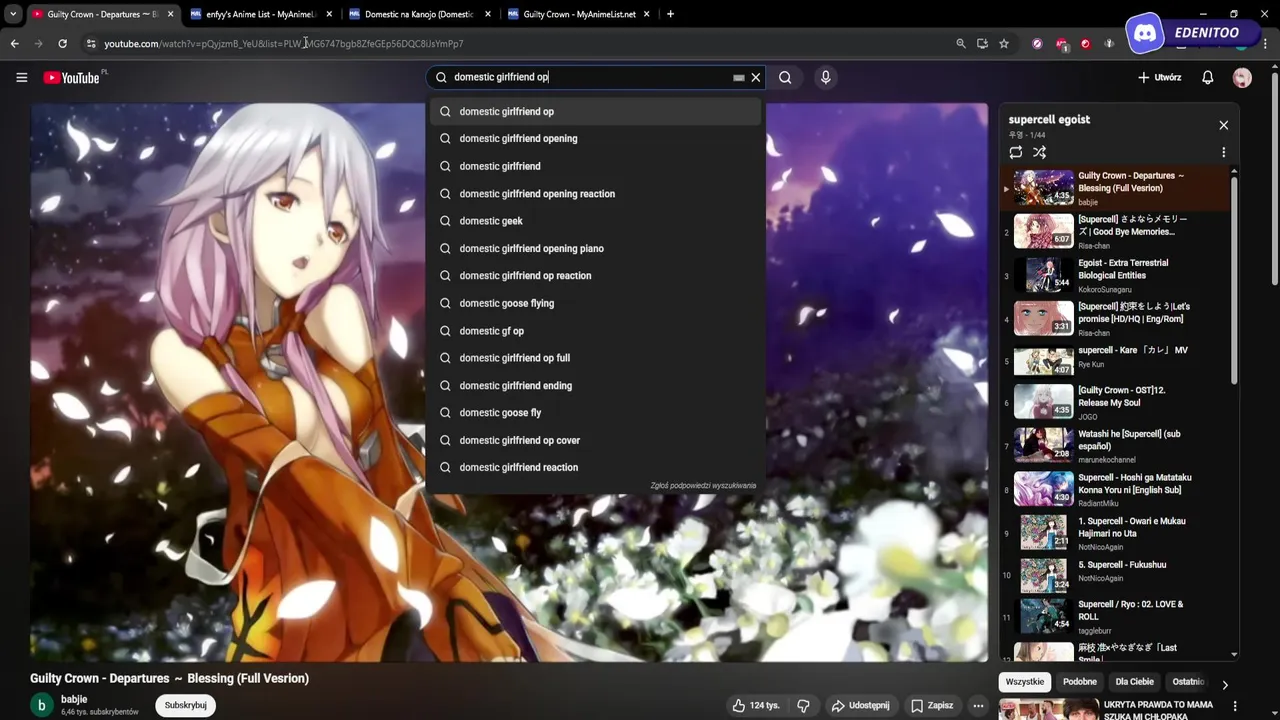1280x720 pixels.
Task: Clear the search query with the X
Action: (756, 77)
